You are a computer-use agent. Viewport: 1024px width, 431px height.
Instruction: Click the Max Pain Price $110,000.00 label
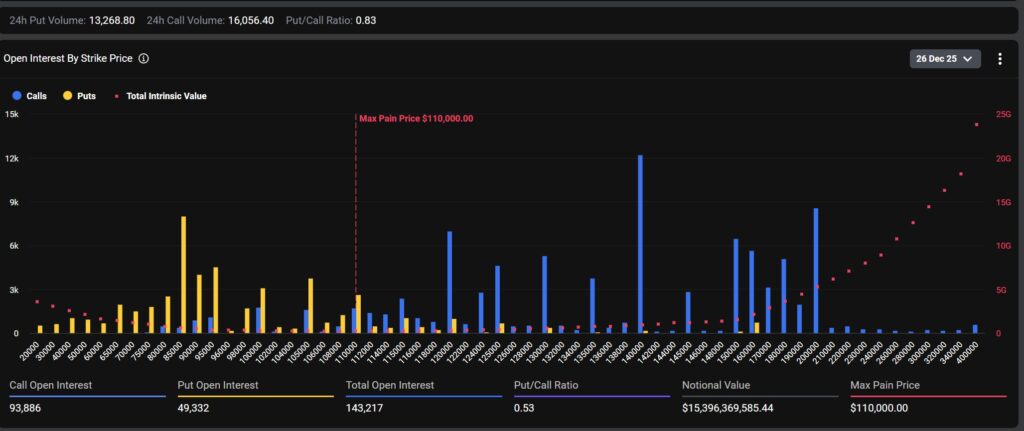point(416,118)
